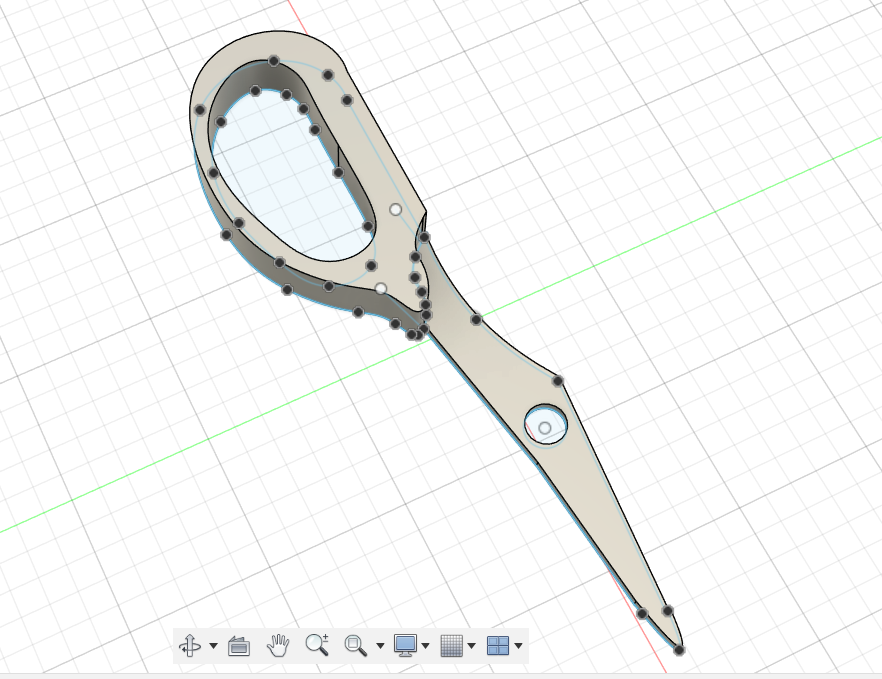Screen dimensions: 882x679
Task: Select the center point of the pivot hole
Action: pos(544,428)
